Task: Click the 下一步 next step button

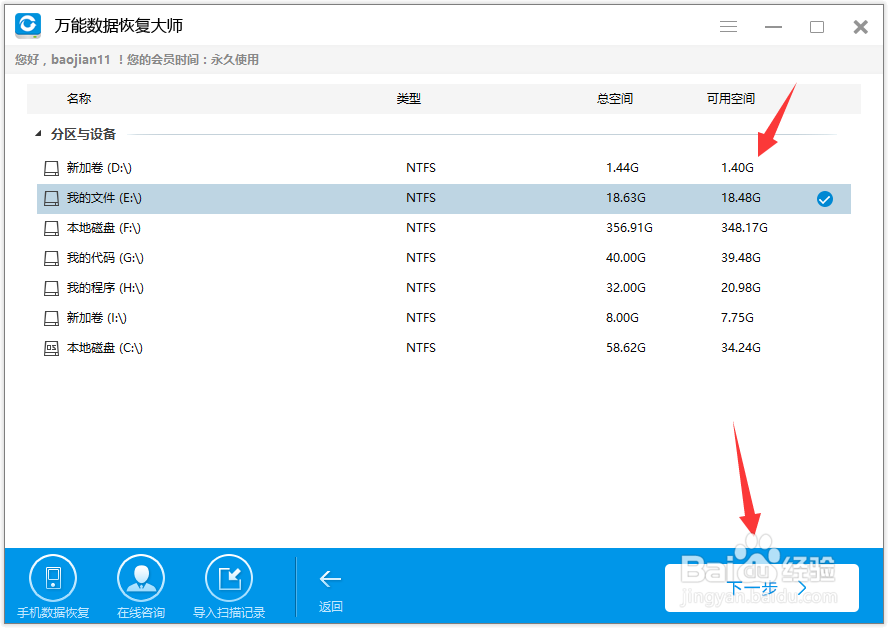Action: pyautogui.click(x=761, y=588)
